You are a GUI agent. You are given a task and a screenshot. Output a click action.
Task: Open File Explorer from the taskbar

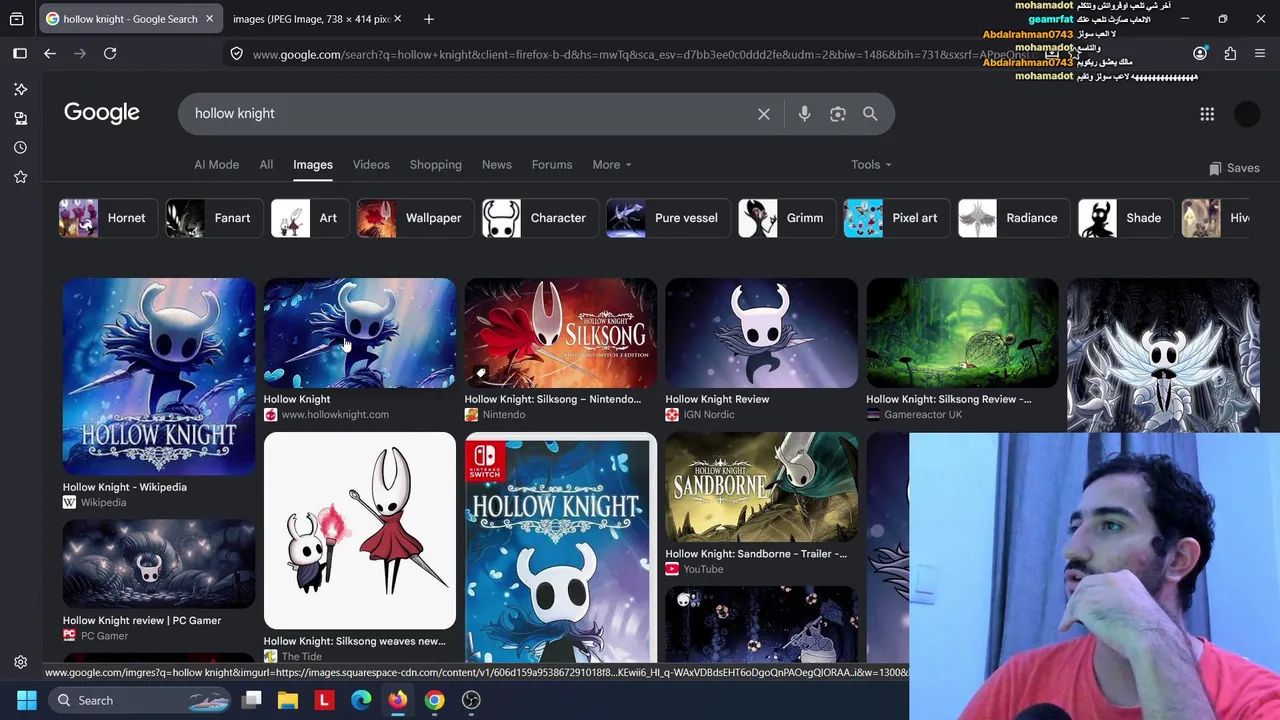click(x=288, y=700)
